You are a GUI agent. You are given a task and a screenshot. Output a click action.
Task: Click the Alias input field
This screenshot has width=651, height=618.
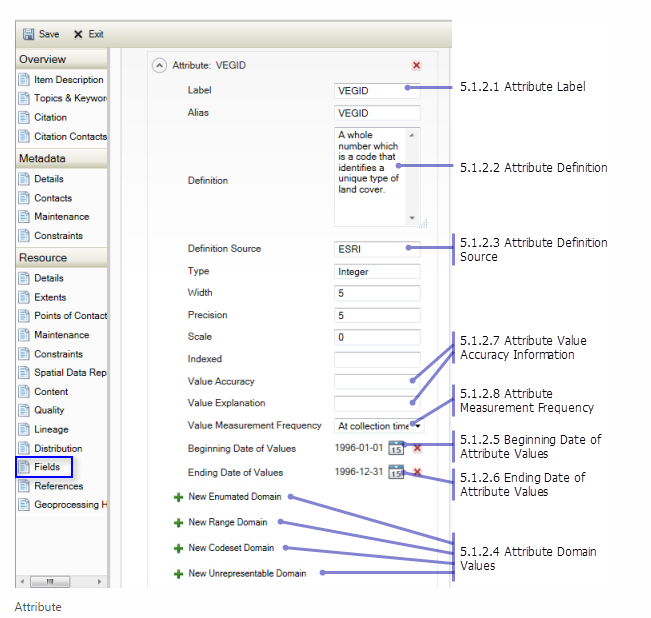(x=377, y=113)
